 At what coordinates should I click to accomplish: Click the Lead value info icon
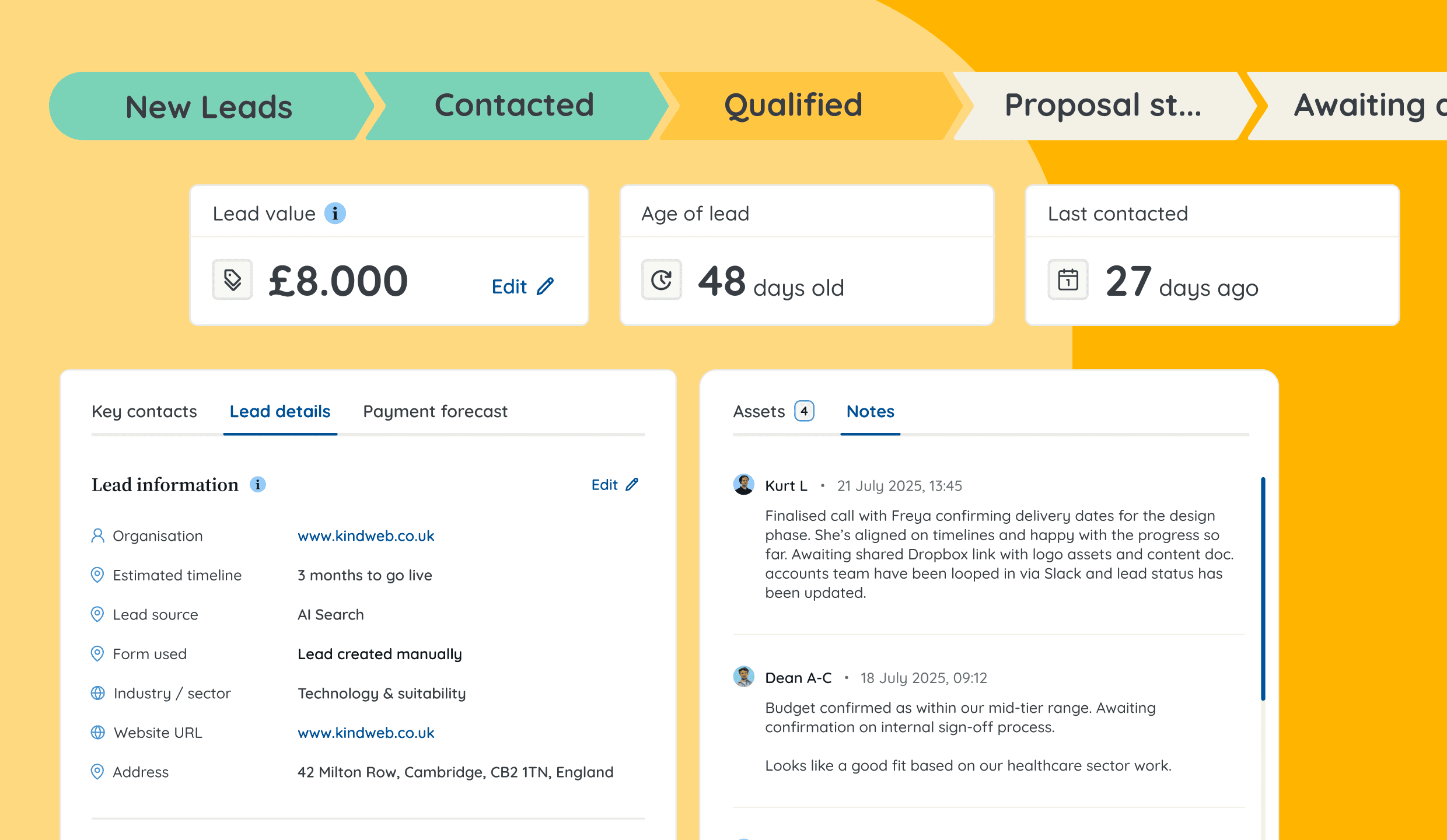point(335,213)
